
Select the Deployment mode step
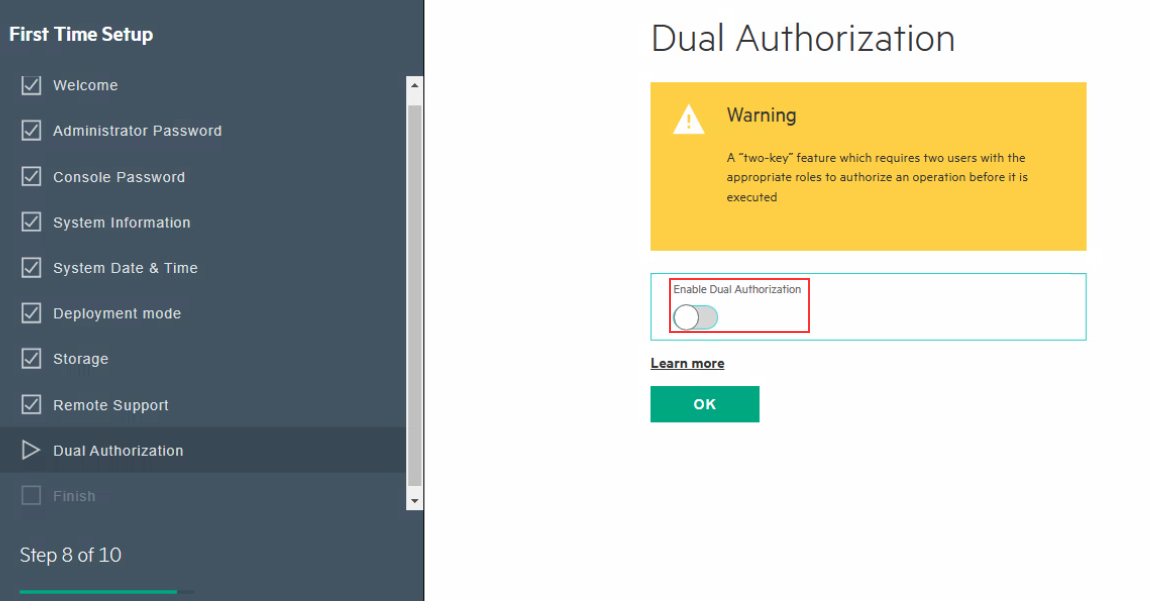pyautogui.click(x=117, y=313)
